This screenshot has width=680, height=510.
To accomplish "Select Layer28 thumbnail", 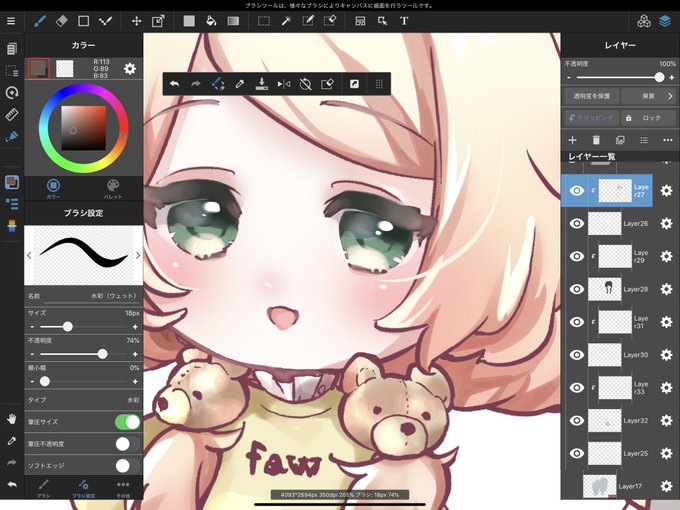I will coord(605,289).
